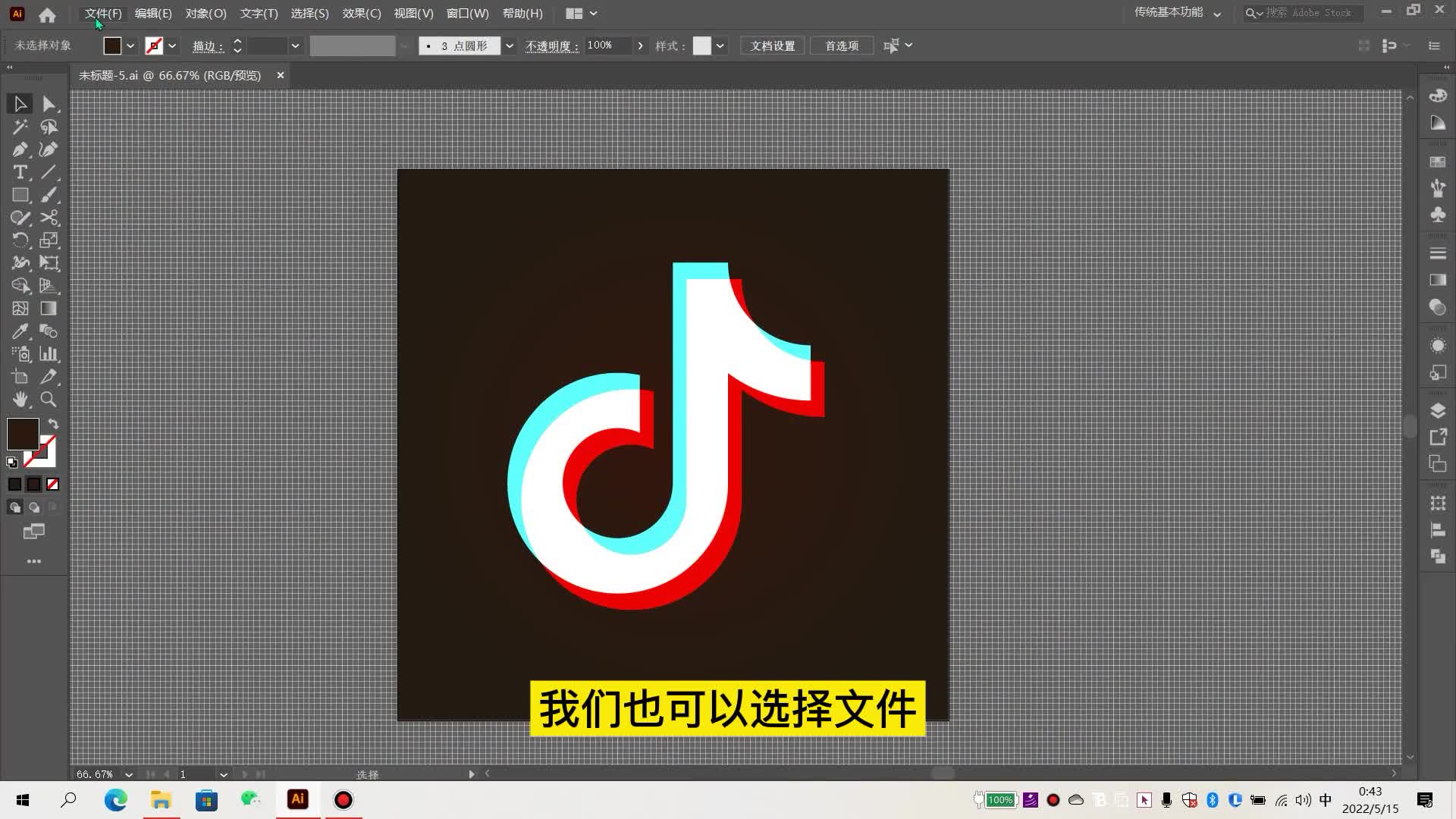Select the Type tool
This screenshot has width=1456, height=819.
pyautogui.click(x=20, y=172)
